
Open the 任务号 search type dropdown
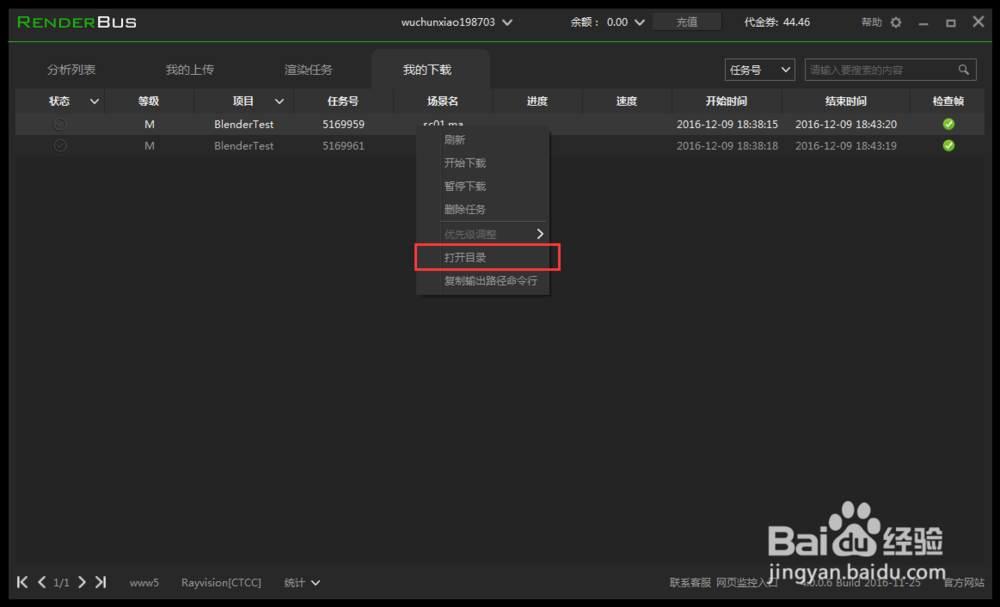[x=760, y=69]
